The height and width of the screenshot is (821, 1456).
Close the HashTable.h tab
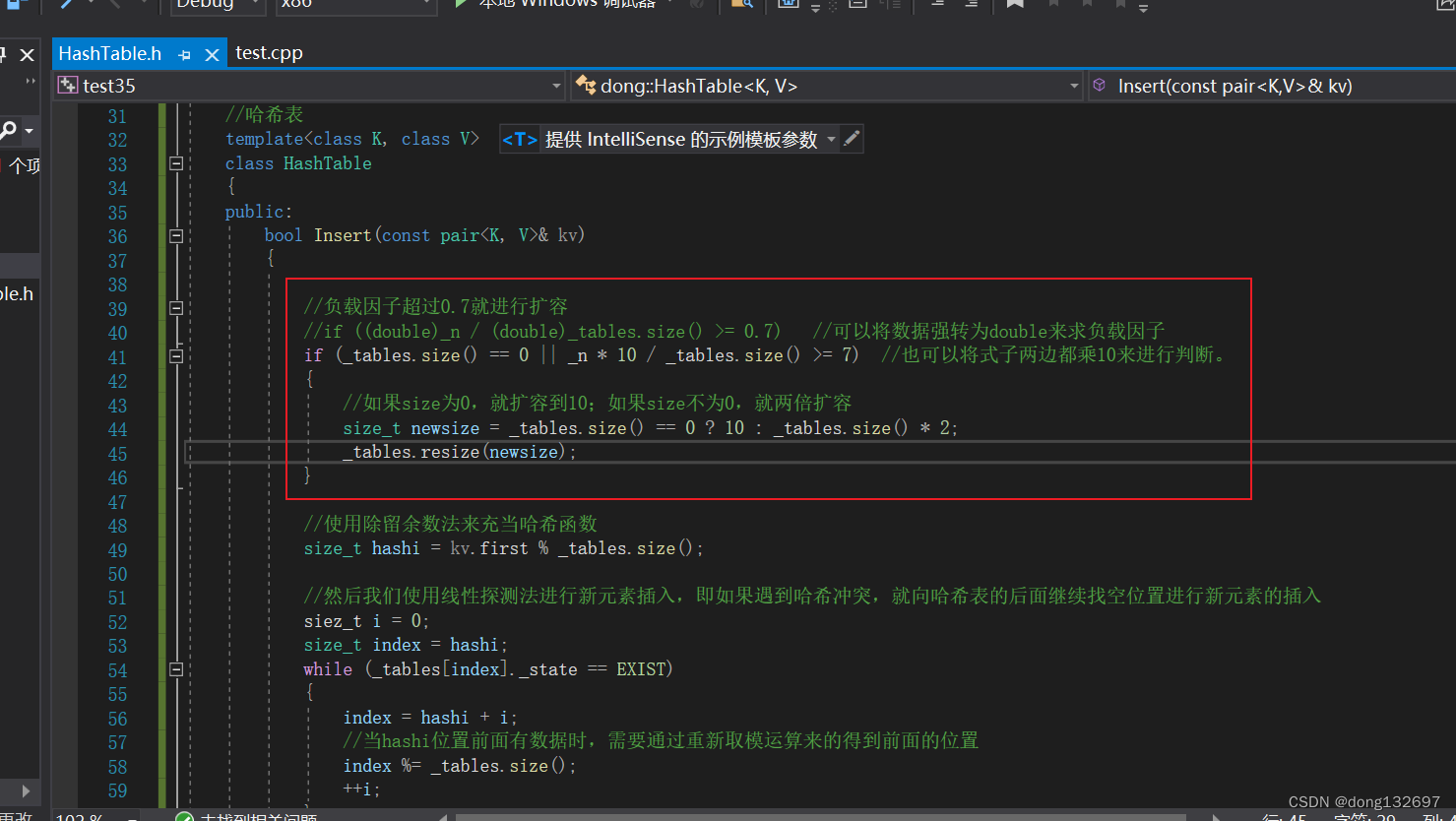(x=211, y=55)
